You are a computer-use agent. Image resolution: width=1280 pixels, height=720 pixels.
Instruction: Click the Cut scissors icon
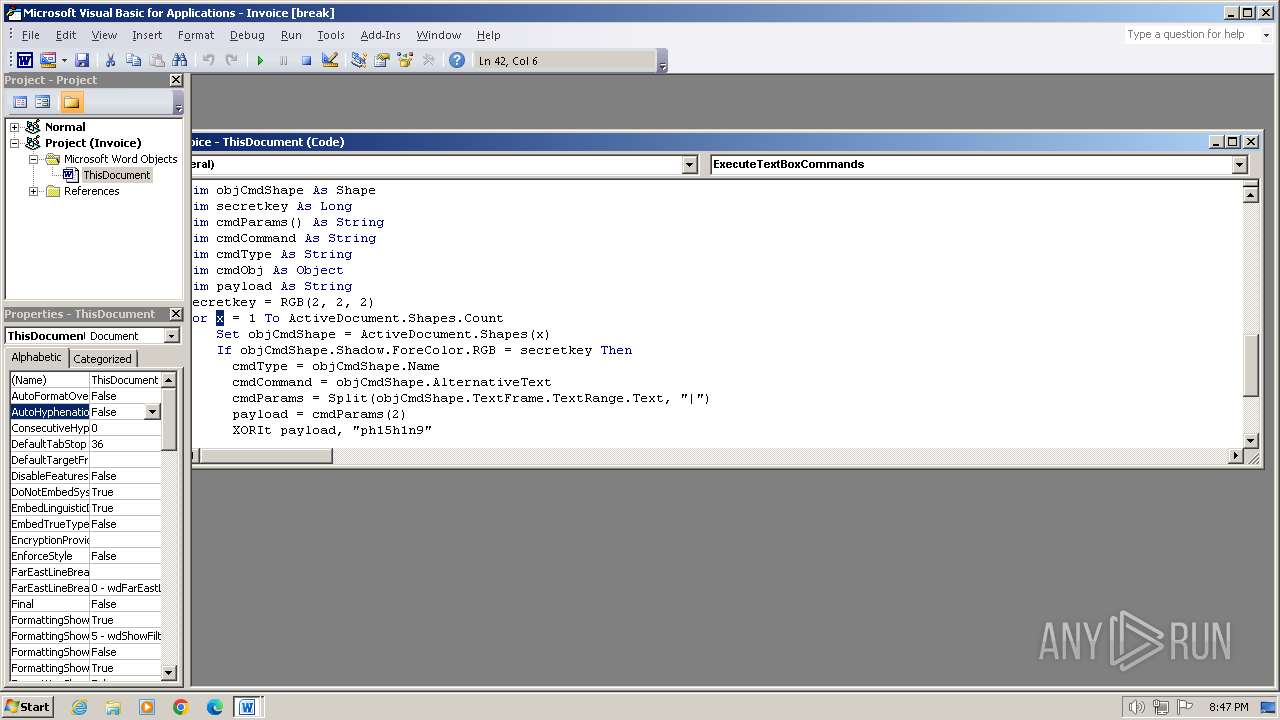pyautogui.click(x=111, y=60)
